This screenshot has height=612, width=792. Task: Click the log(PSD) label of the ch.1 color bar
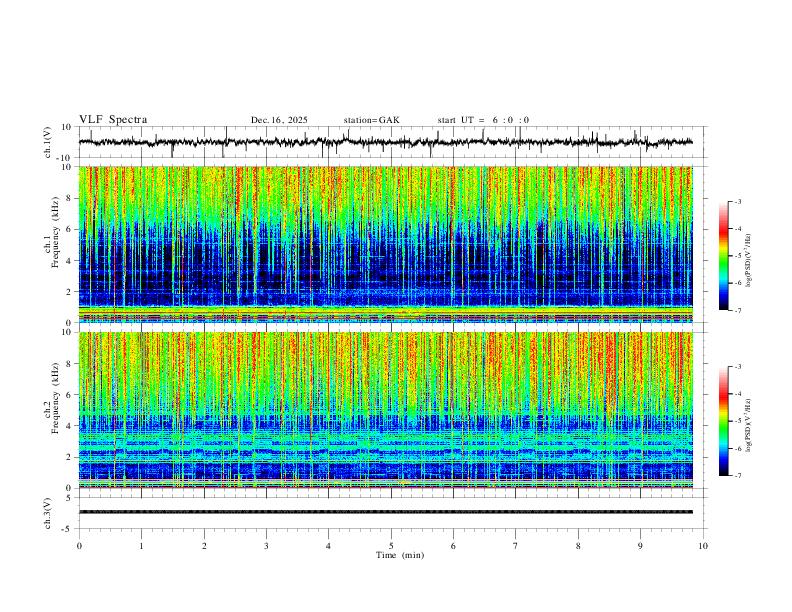point(748,260)
